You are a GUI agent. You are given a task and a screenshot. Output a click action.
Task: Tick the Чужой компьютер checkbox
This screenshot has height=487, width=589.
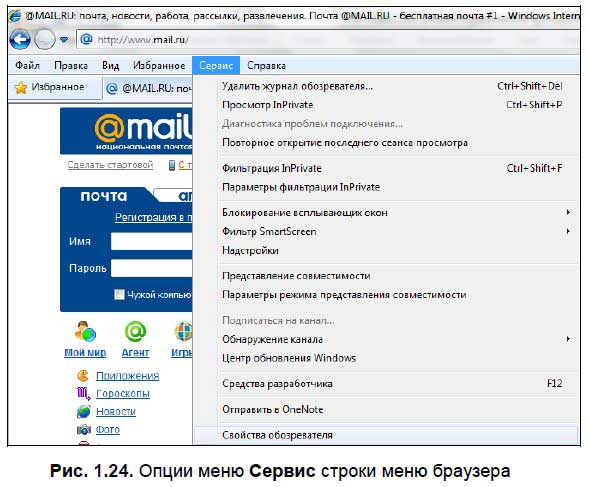coord(119,294)
